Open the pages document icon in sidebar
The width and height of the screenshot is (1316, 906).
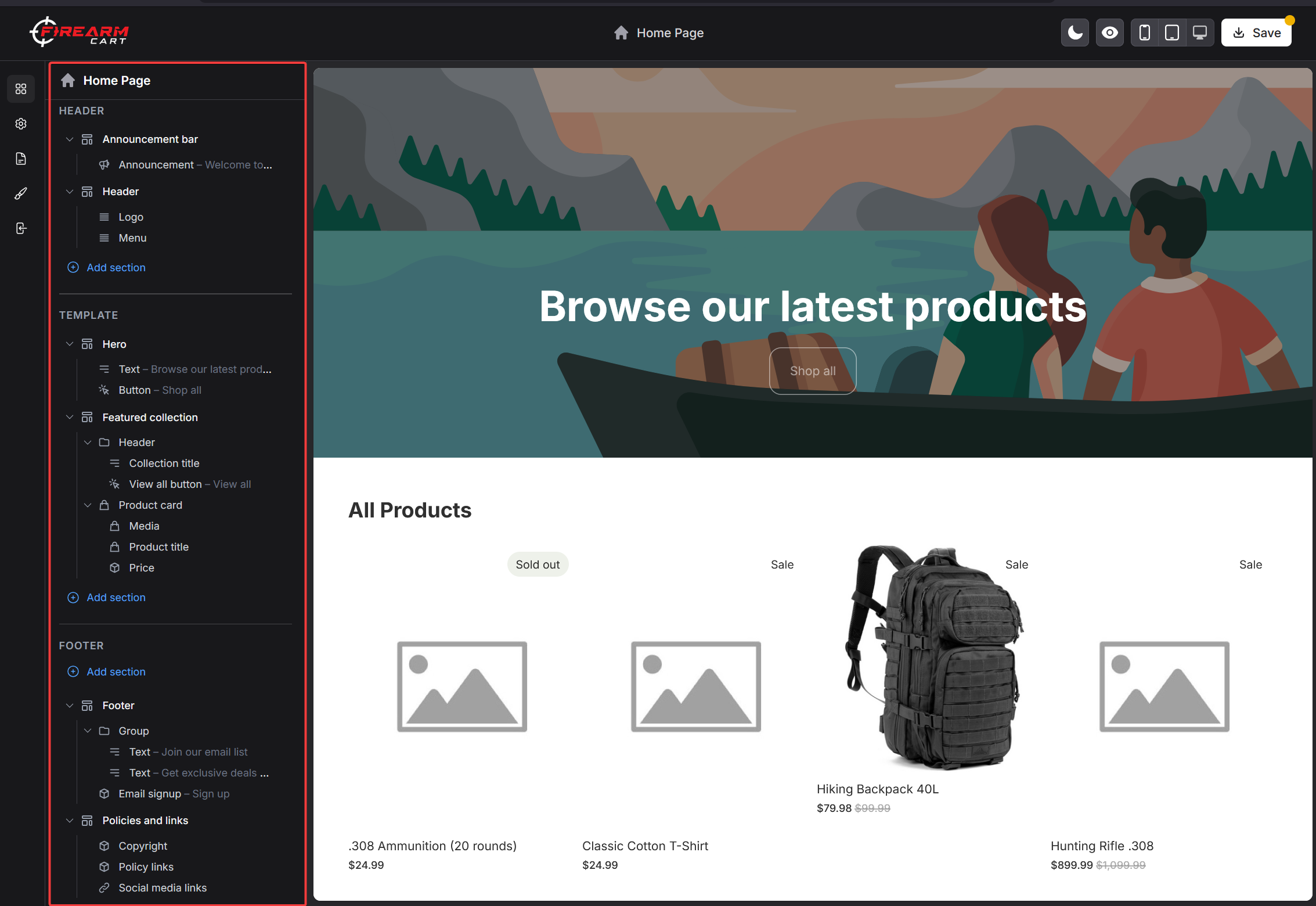click(21, 159)
